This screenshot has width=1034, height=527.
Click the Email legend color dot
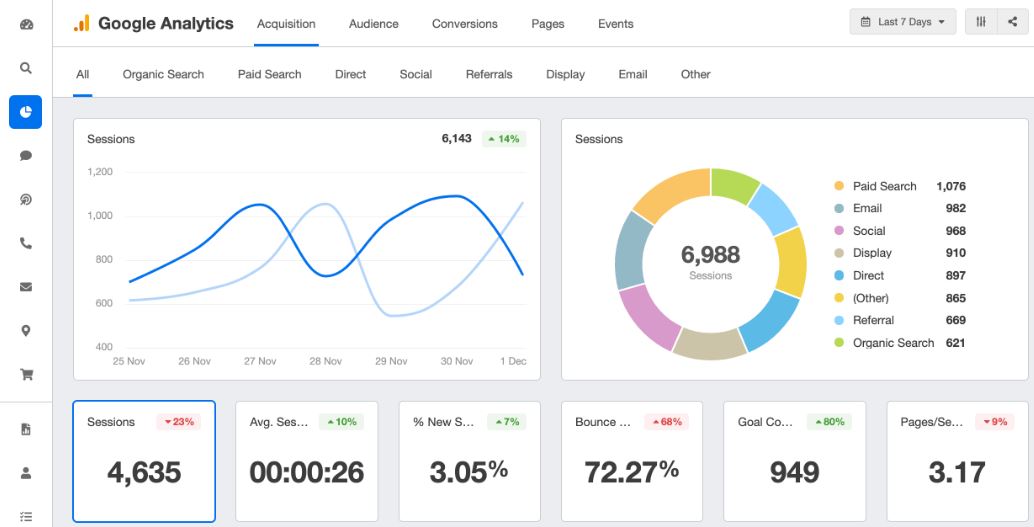839,208
